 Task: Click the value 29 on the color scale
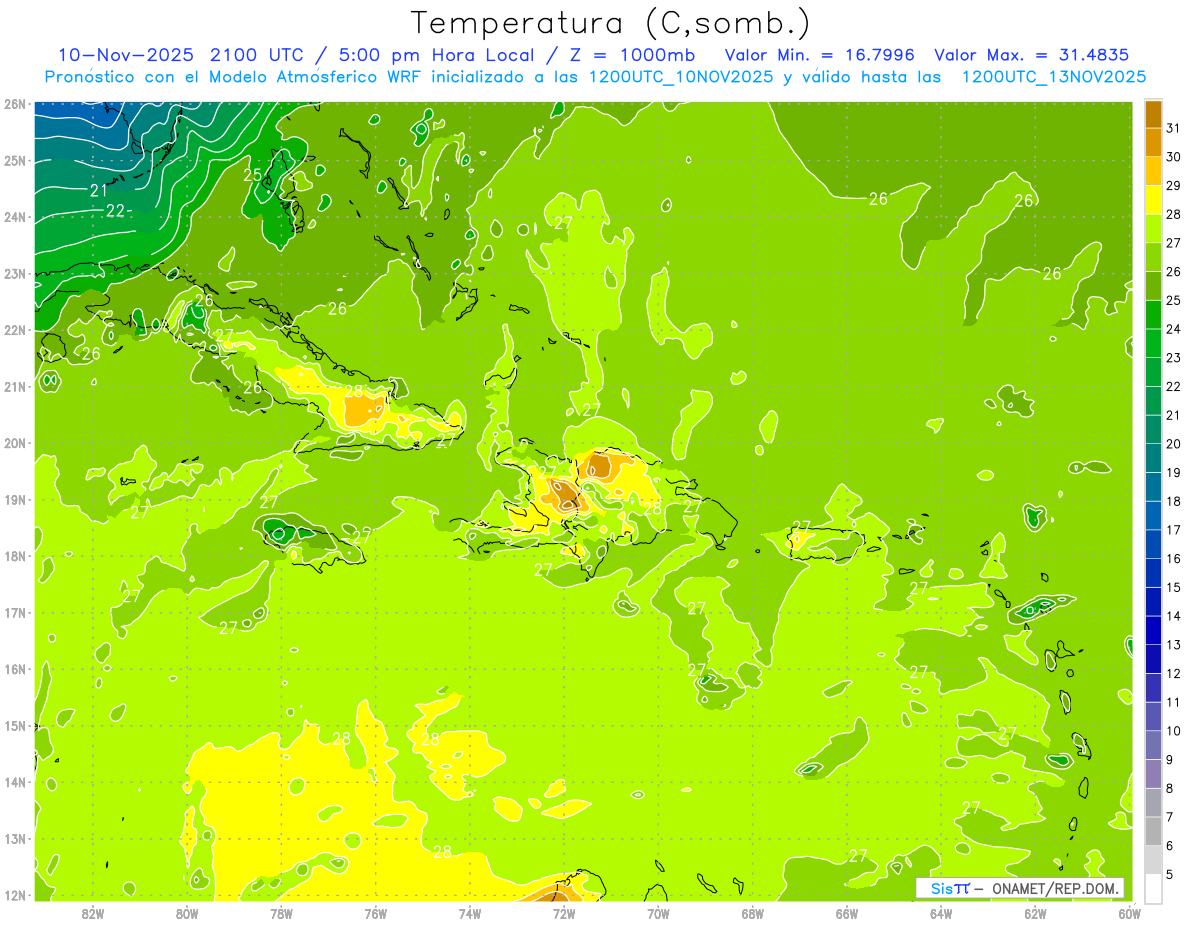point(1173,186)
